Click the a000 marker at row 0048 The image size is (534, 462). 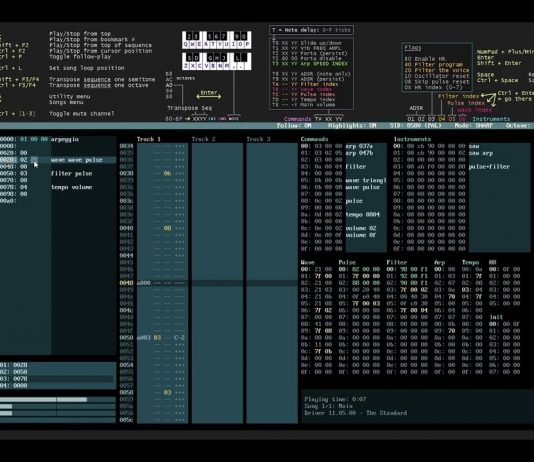(x=143, y=283)
